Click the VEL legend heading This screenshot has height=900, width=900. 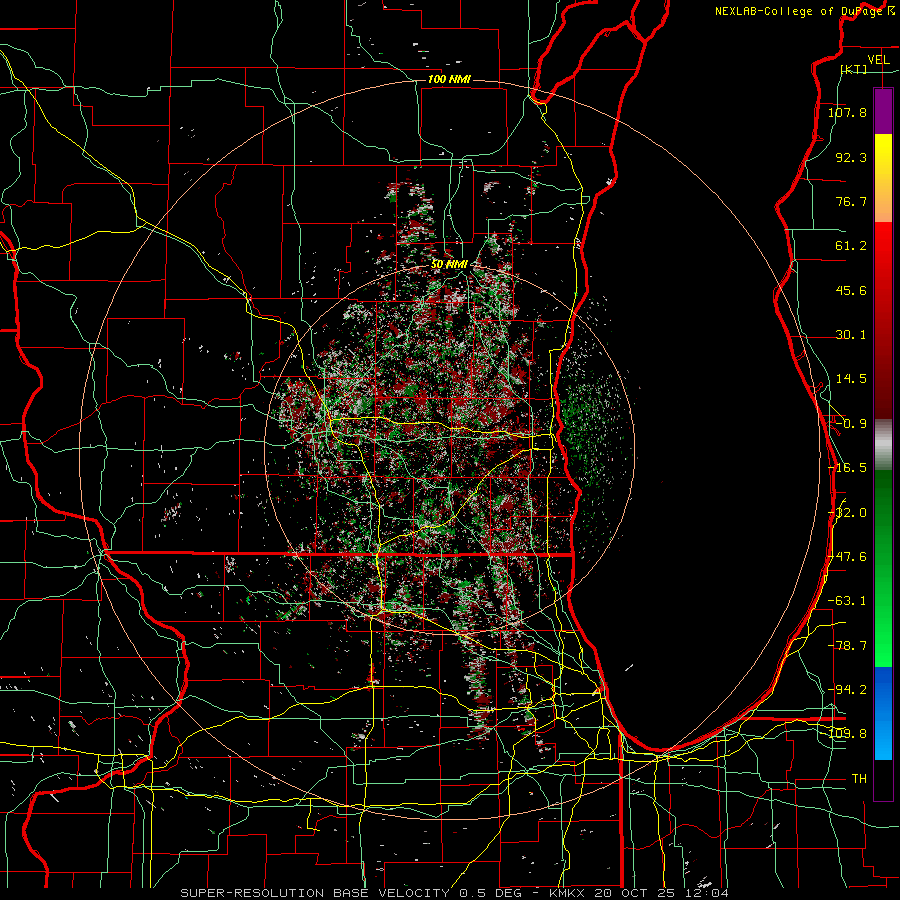[878, 60]
